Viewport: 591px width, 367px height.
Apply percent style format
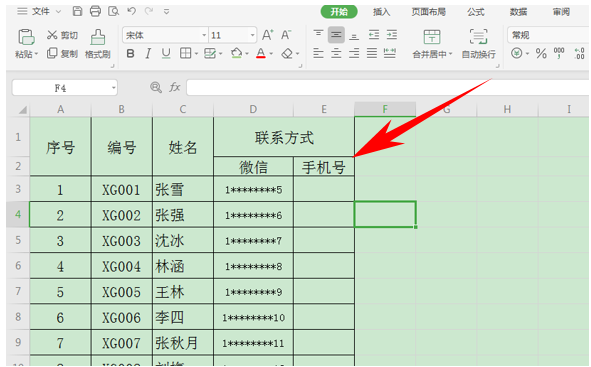(x=541, y=54)
